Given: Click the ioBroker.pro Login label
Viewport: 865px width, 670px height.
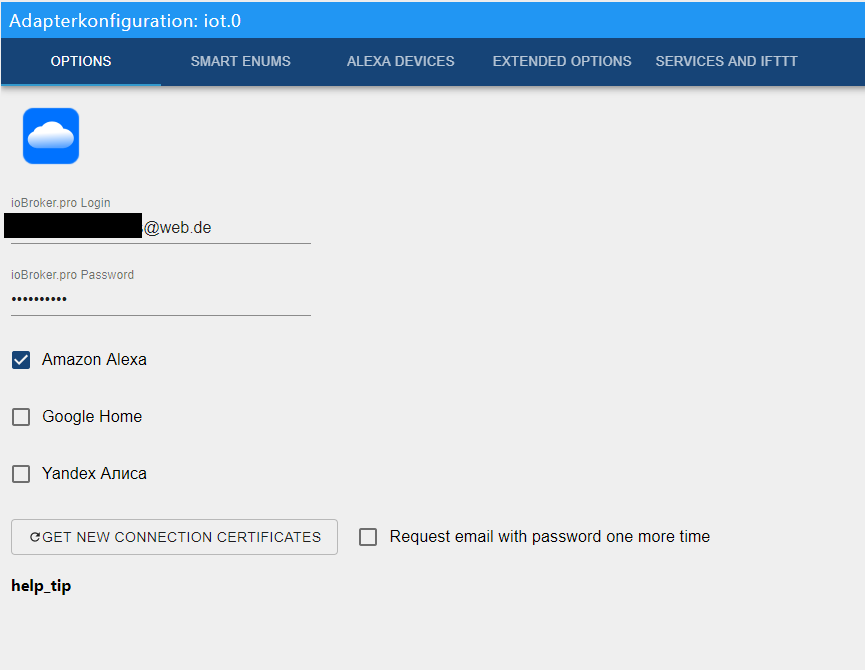Looking at the screenshot, I should (x=61, y=202).
